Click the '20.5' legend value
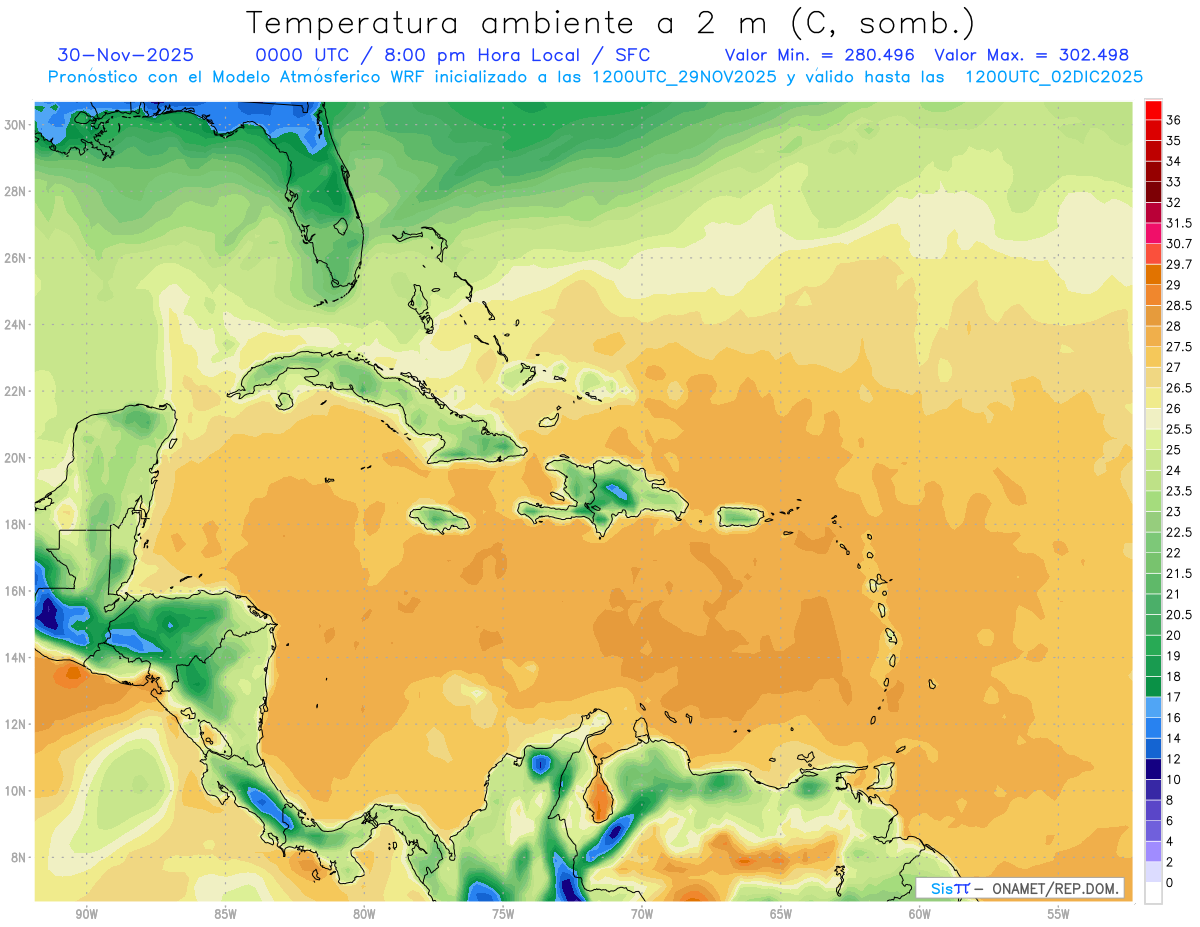 coord(1179,615)
